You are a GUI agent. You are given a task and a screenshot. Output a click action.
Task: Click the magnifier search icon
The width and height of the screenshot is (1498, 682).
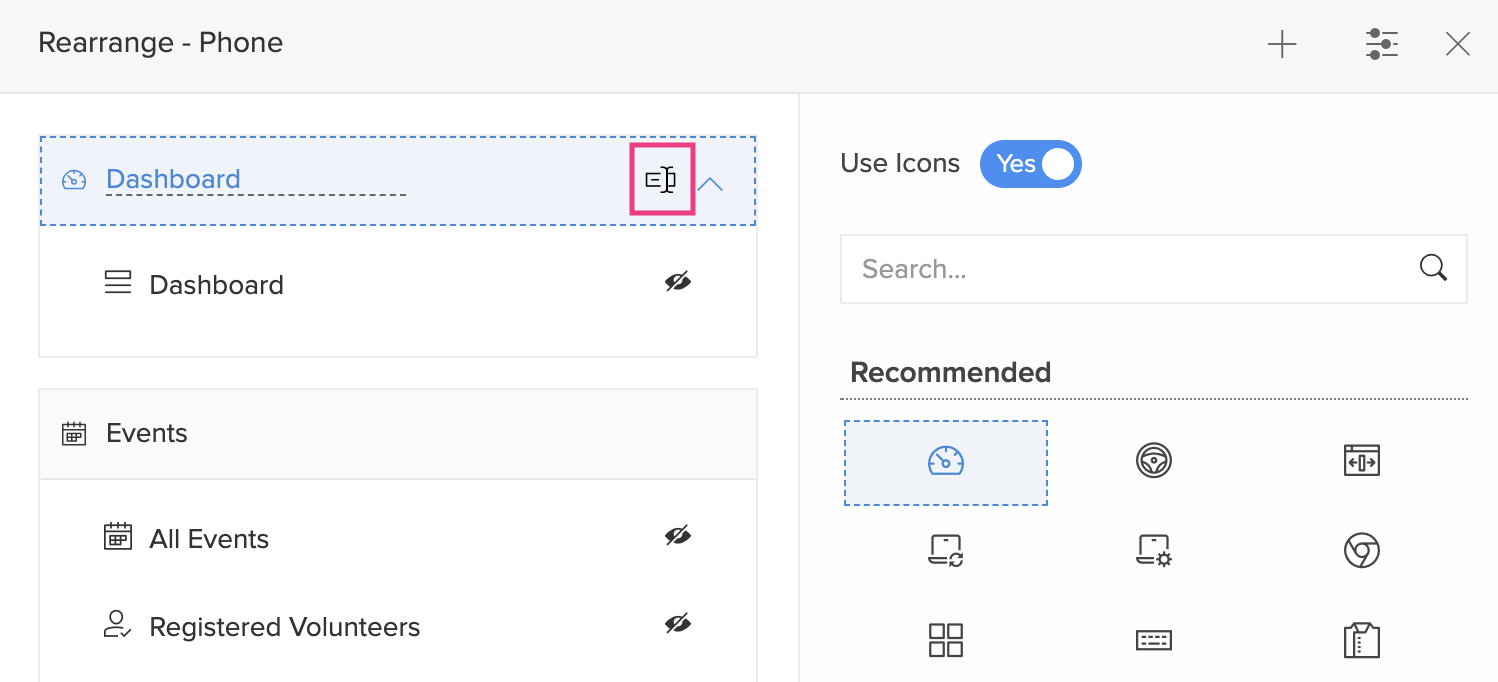pyautogui.click(x=1433, y=268)
